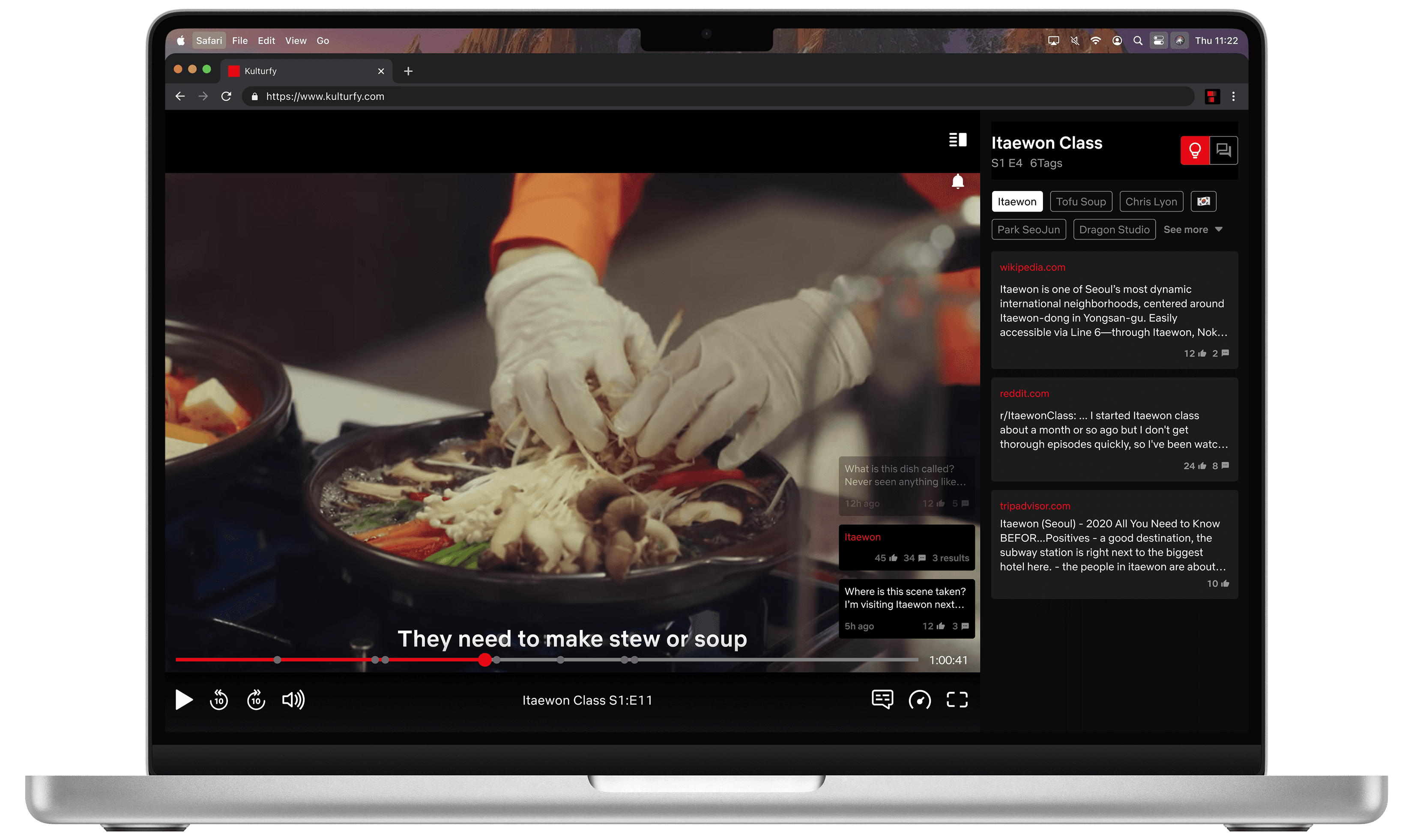Skip forward 10 seconds

pos(256,700)
